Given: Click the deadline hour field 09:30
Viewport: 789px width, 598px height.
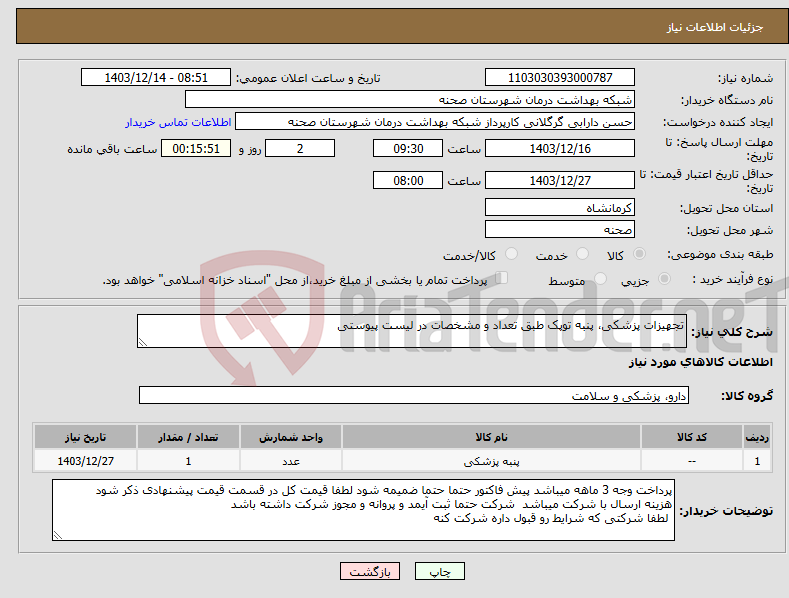Looking at the screenshot, I should [x=408, y=148].
